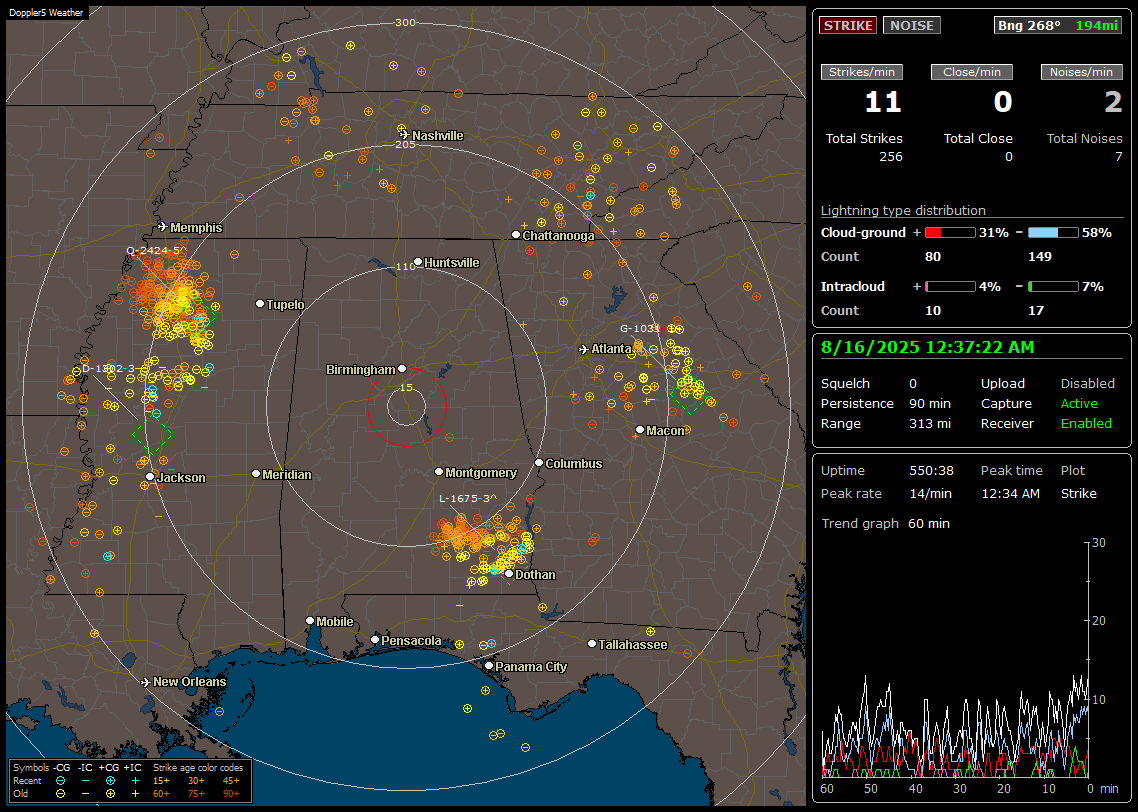Image resolution: width=1138 pixels, height=812 pixels.
Task: Click the date and time 8/16/2025 12:37:22 AM
Action: pos(928,348)
